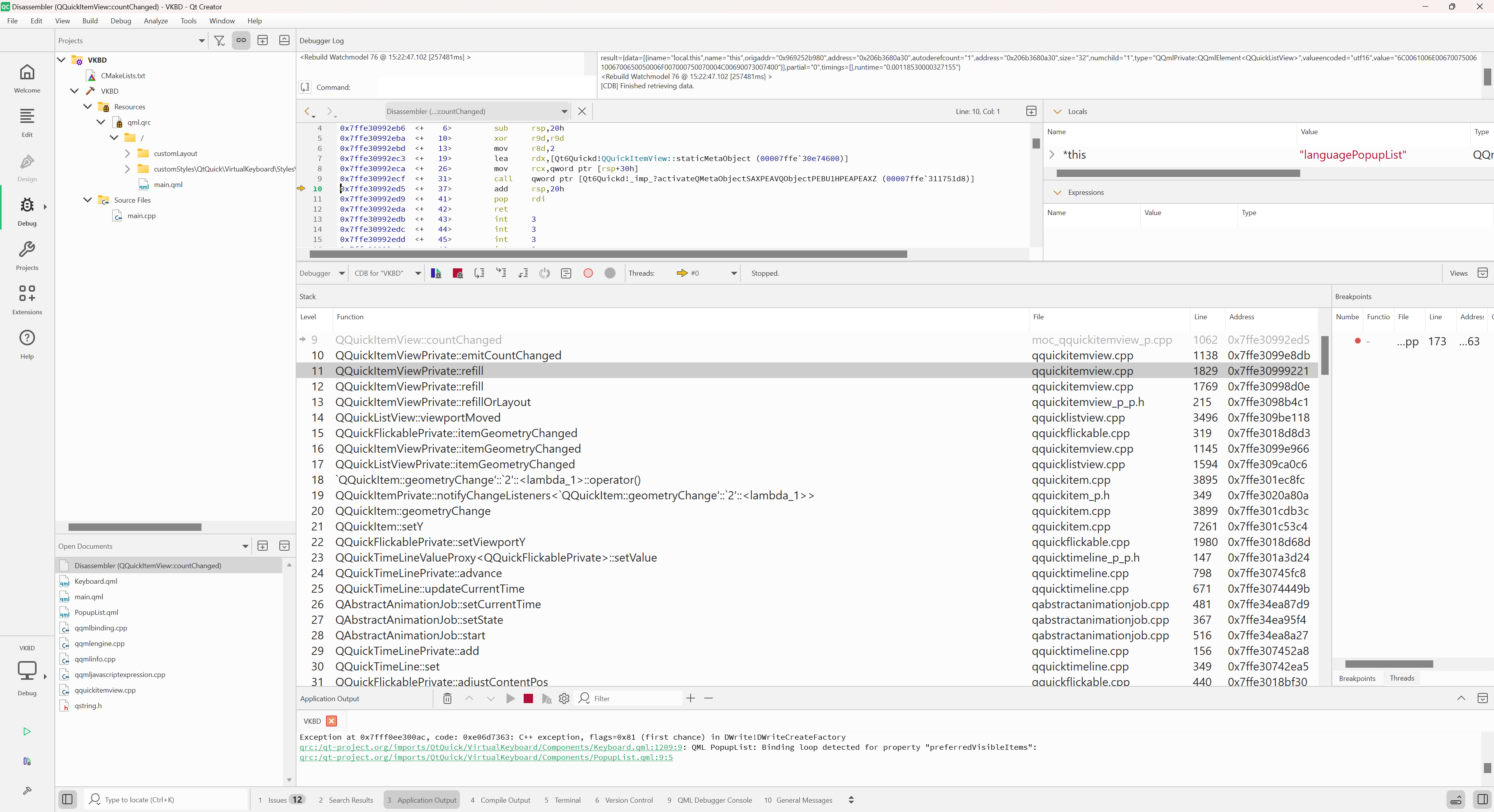1494x812 pixels.
Task: Open the QML Debugger Console pane
Action: pyautogui.click(x=709, y=800)
